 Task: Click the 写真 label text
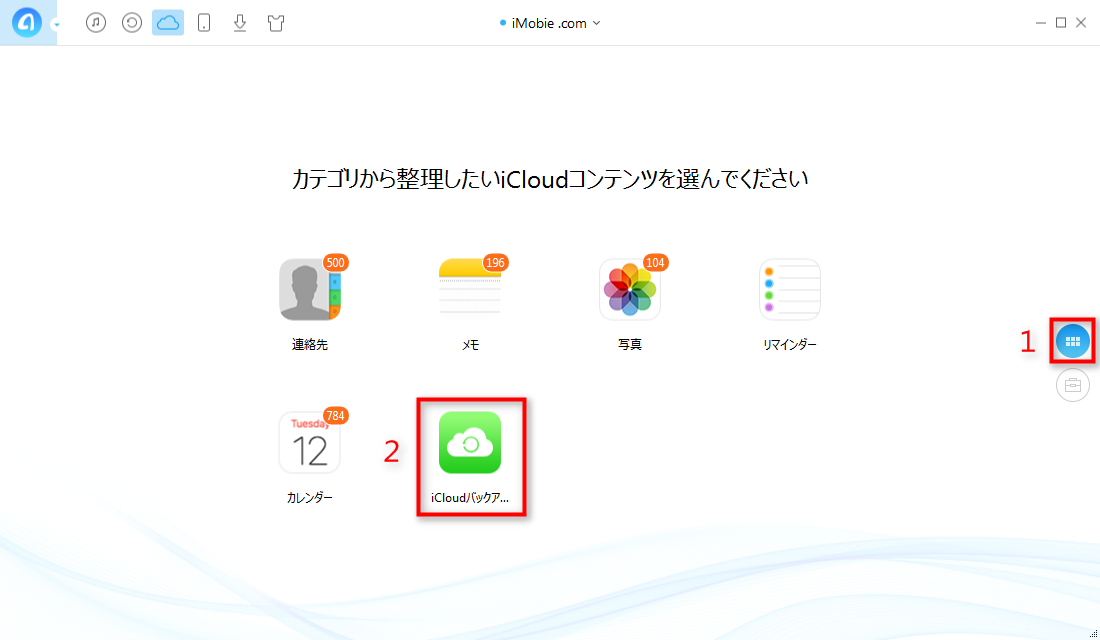[630, 345]
